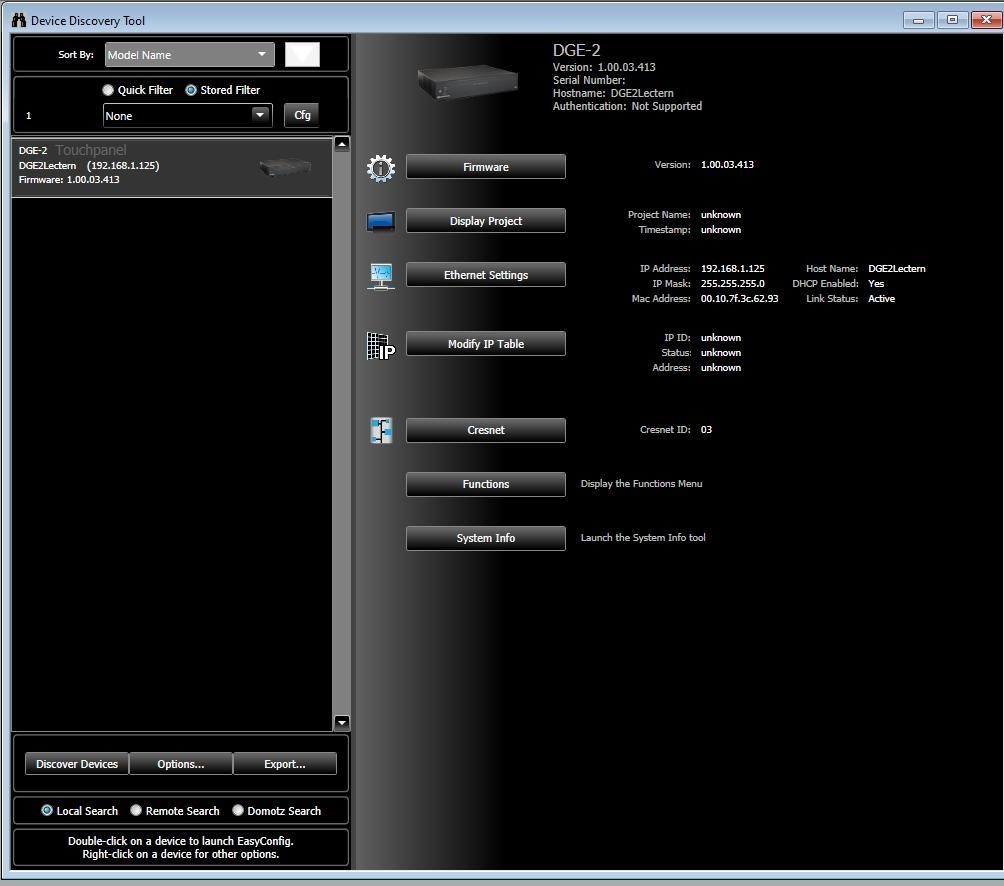
Task: Click the DGE-2 device image in header
Action: 467,81
